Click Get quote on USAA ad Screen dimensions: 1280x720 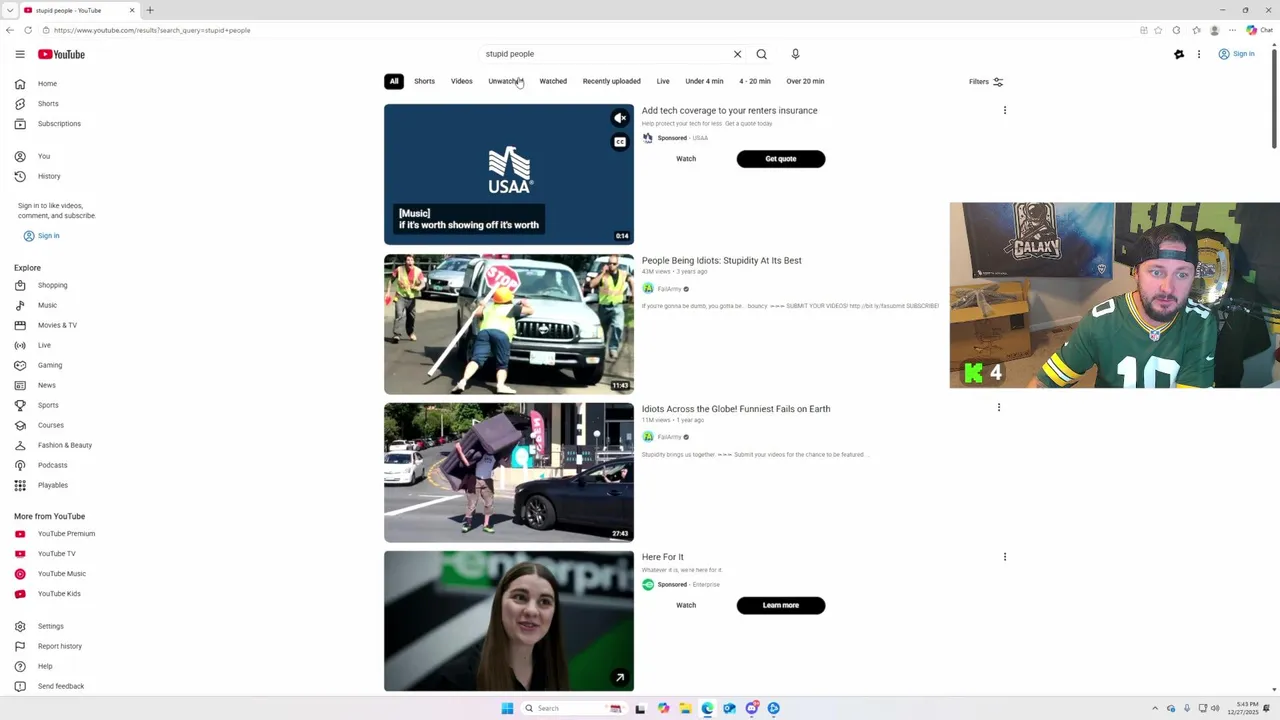(x=781, y=159)
